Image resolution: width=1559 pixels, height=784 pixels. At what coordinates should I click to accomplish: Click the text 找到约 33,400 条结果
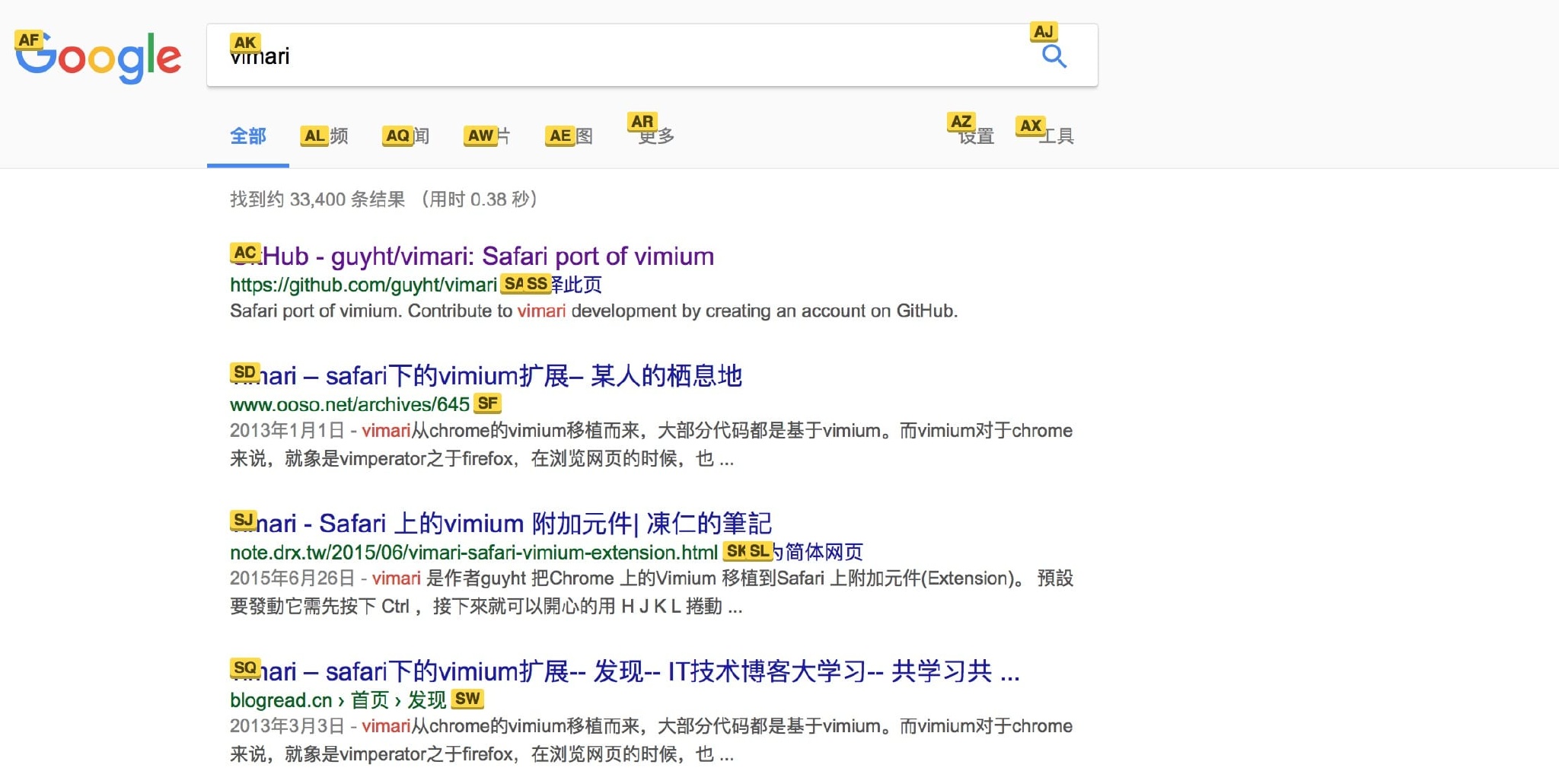point(317,199)
